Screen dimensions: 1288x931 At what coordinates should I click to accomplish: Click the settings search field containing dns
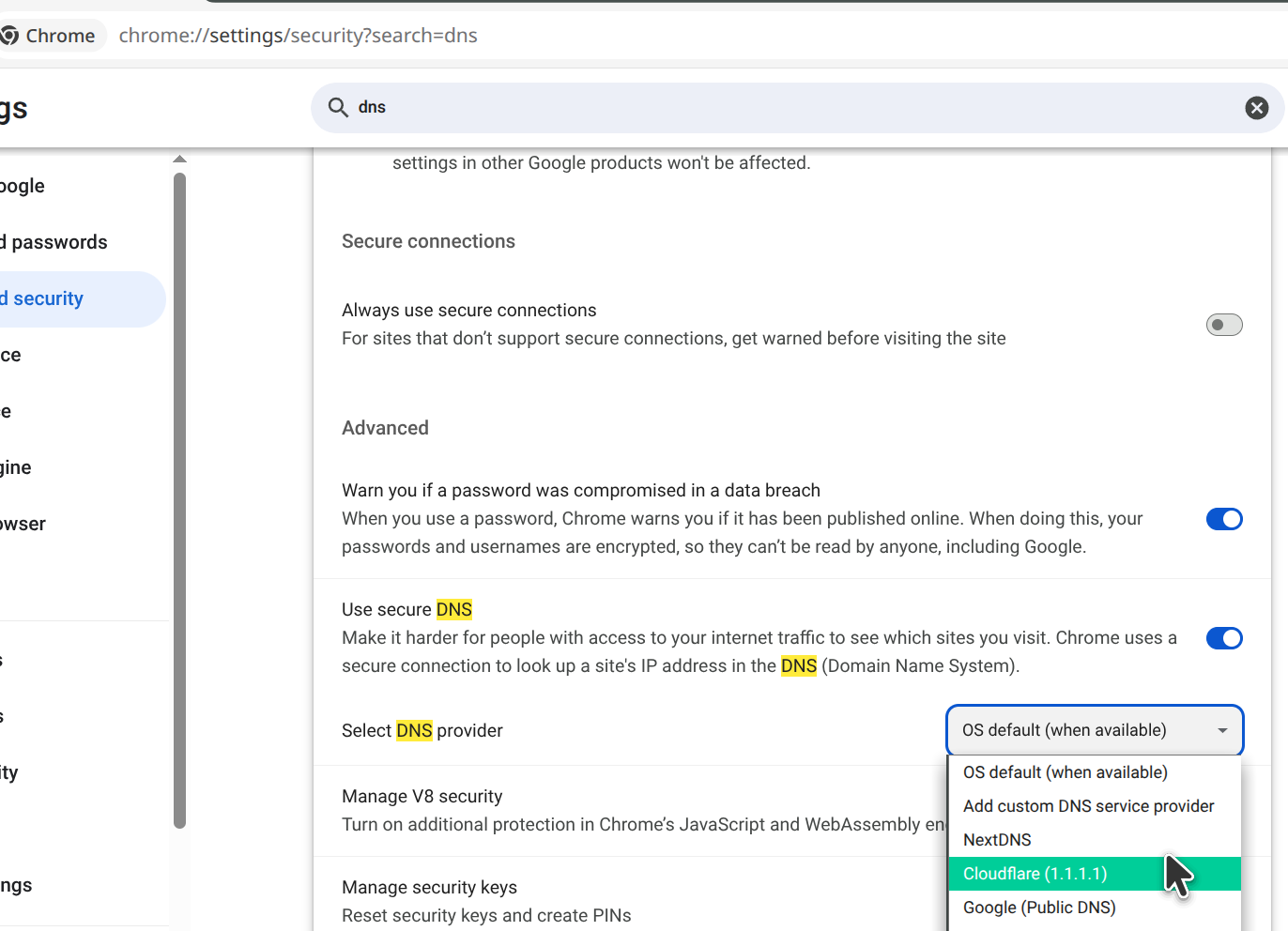point(797,108)
